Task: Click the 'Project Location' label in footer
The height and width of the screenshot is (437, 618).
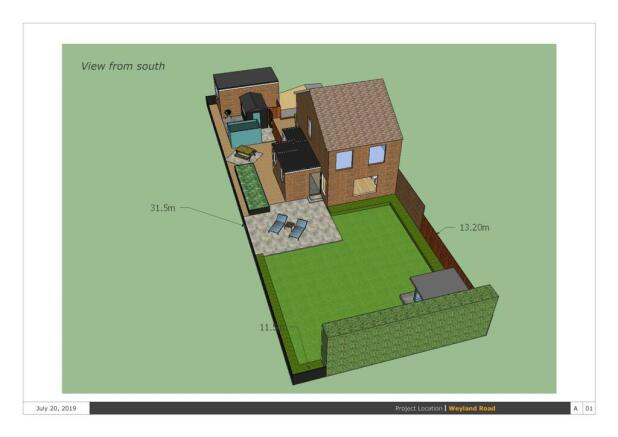Action: coord(419,408)
